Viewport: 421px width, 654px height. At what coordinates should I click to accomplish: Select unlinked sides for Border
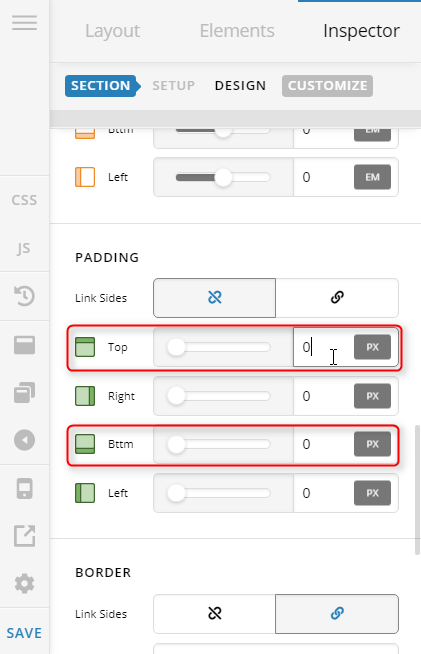point(214,614)
